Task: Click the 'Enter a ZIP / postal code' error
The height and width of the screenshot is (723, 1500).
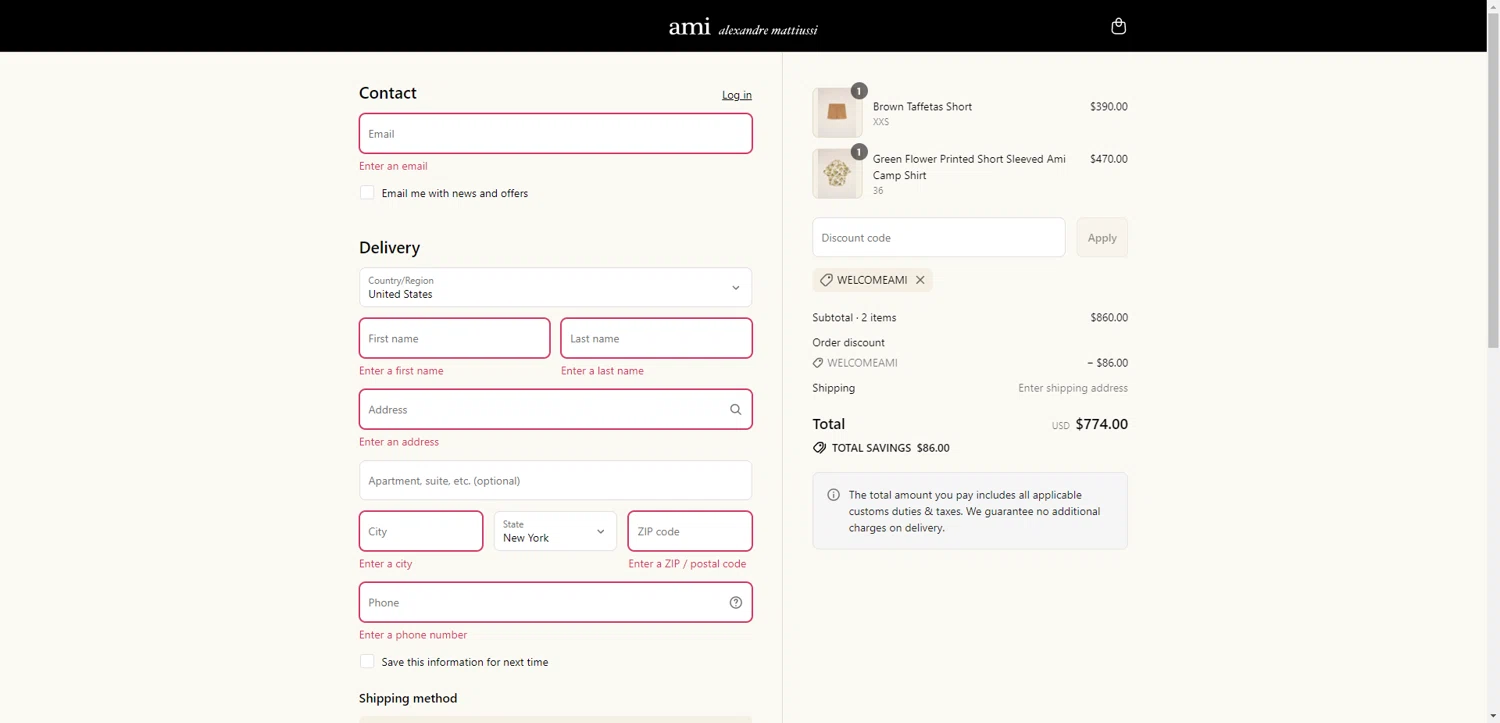Action: (687, 564)
